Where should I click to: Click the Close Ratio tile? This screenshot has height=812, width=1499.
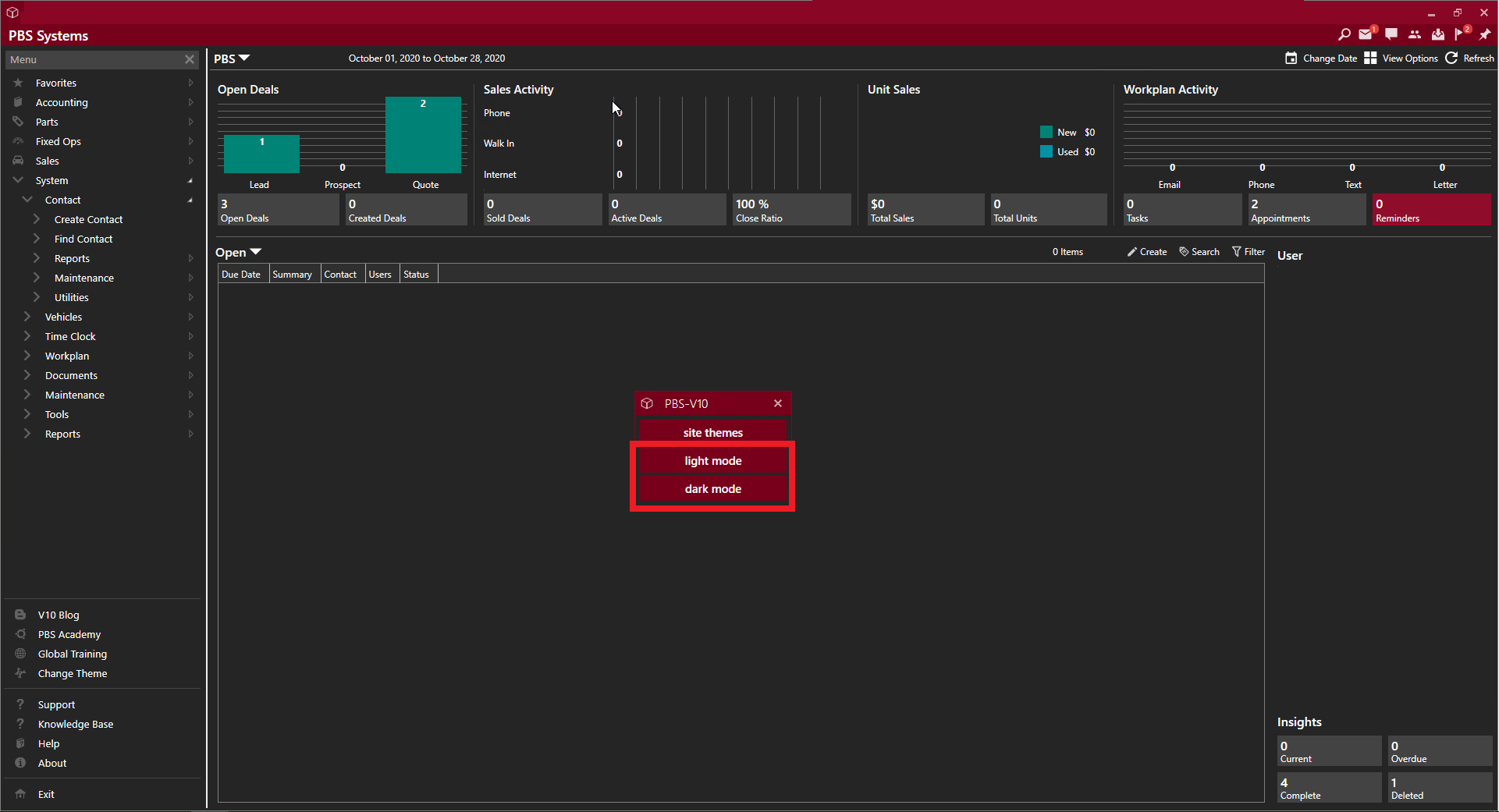click(791, 210)
